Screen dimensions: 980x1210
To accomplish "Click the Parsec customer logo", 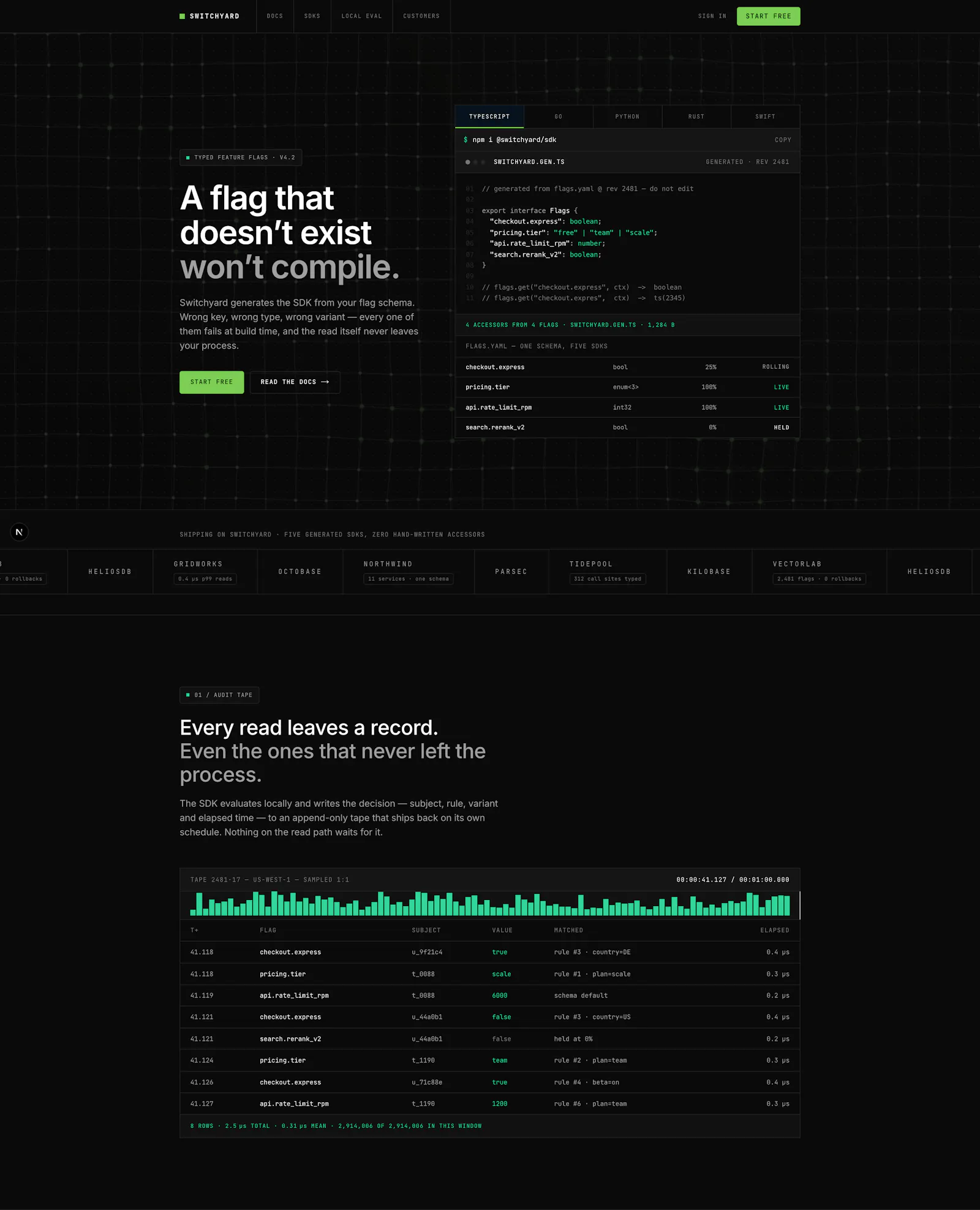I will pos(511,572).
